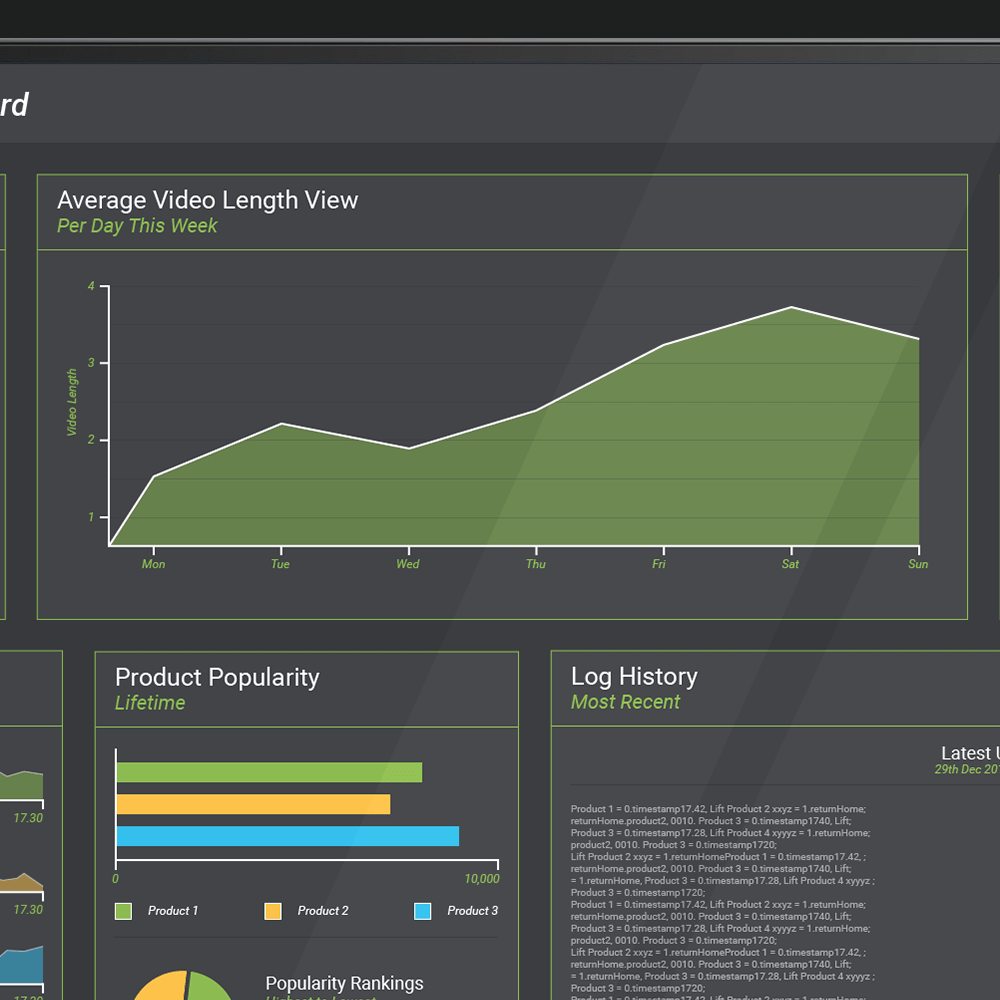
Task: Click the Average Video Length View title
Action: (x=207, y=200)
